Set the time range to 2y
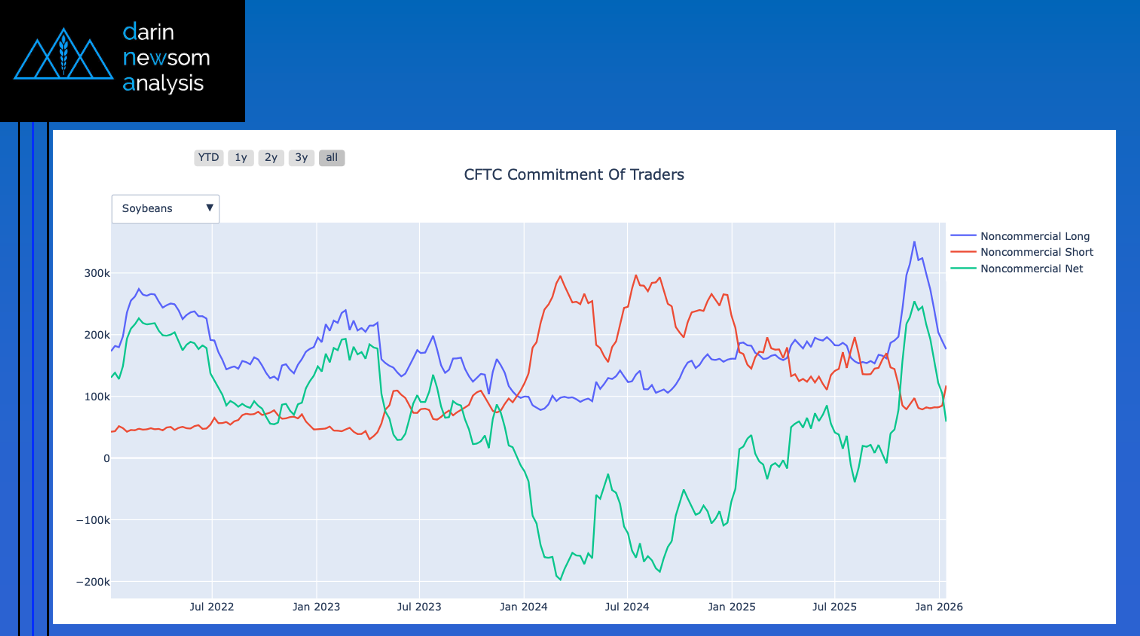 pyautogui.click(x=271, y=158)
